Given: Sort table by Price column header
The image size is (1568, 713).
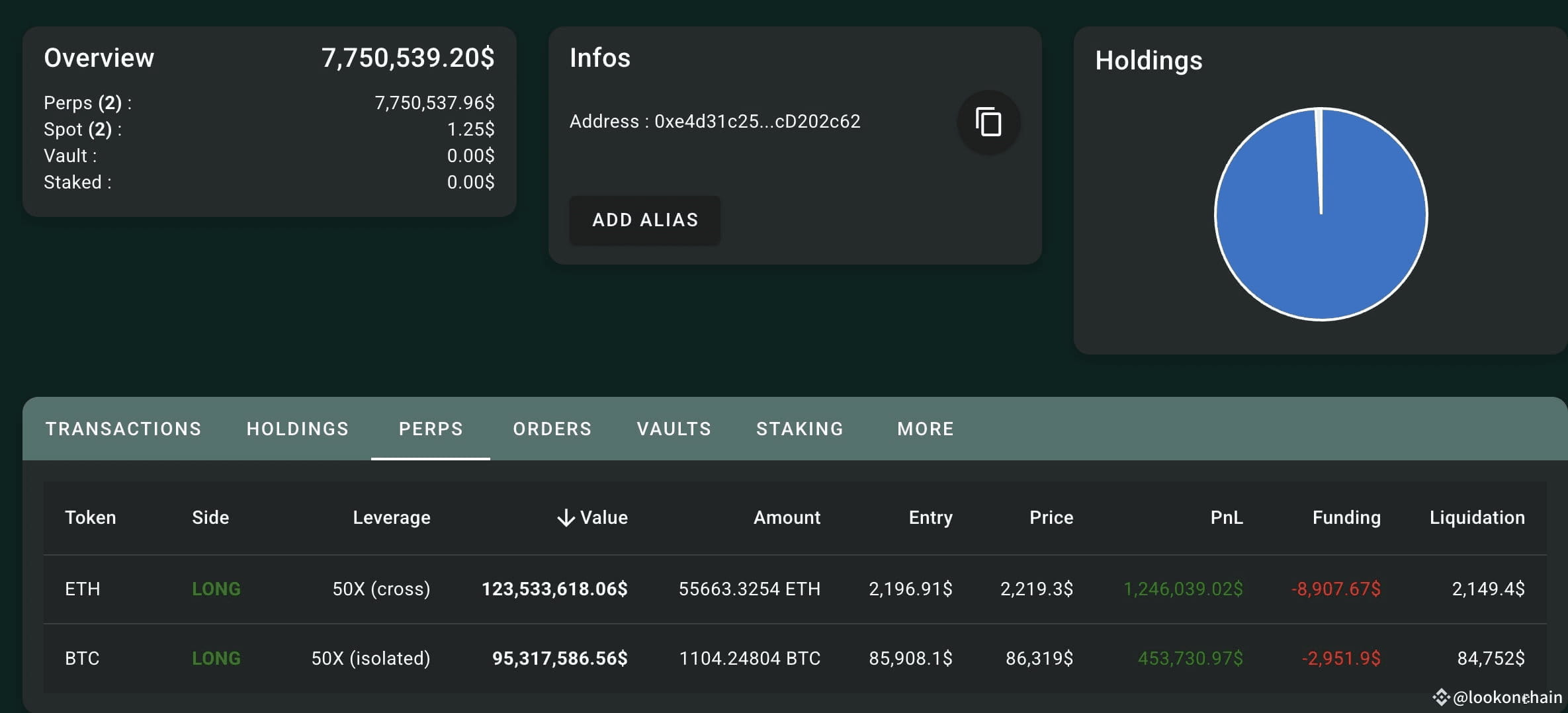Looking at the screenshot, I should (1051, 517).
